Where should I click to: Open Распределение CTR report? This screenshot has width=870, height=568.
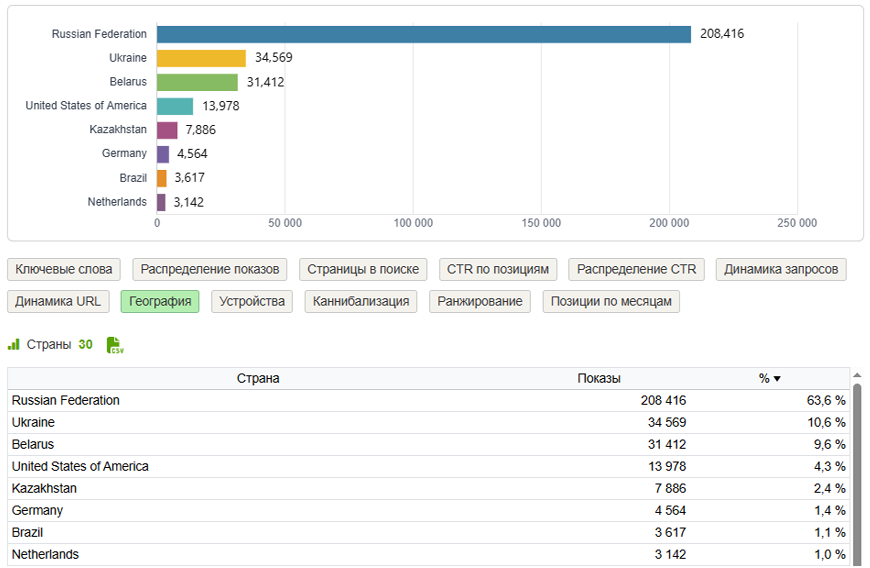(637, 269)
